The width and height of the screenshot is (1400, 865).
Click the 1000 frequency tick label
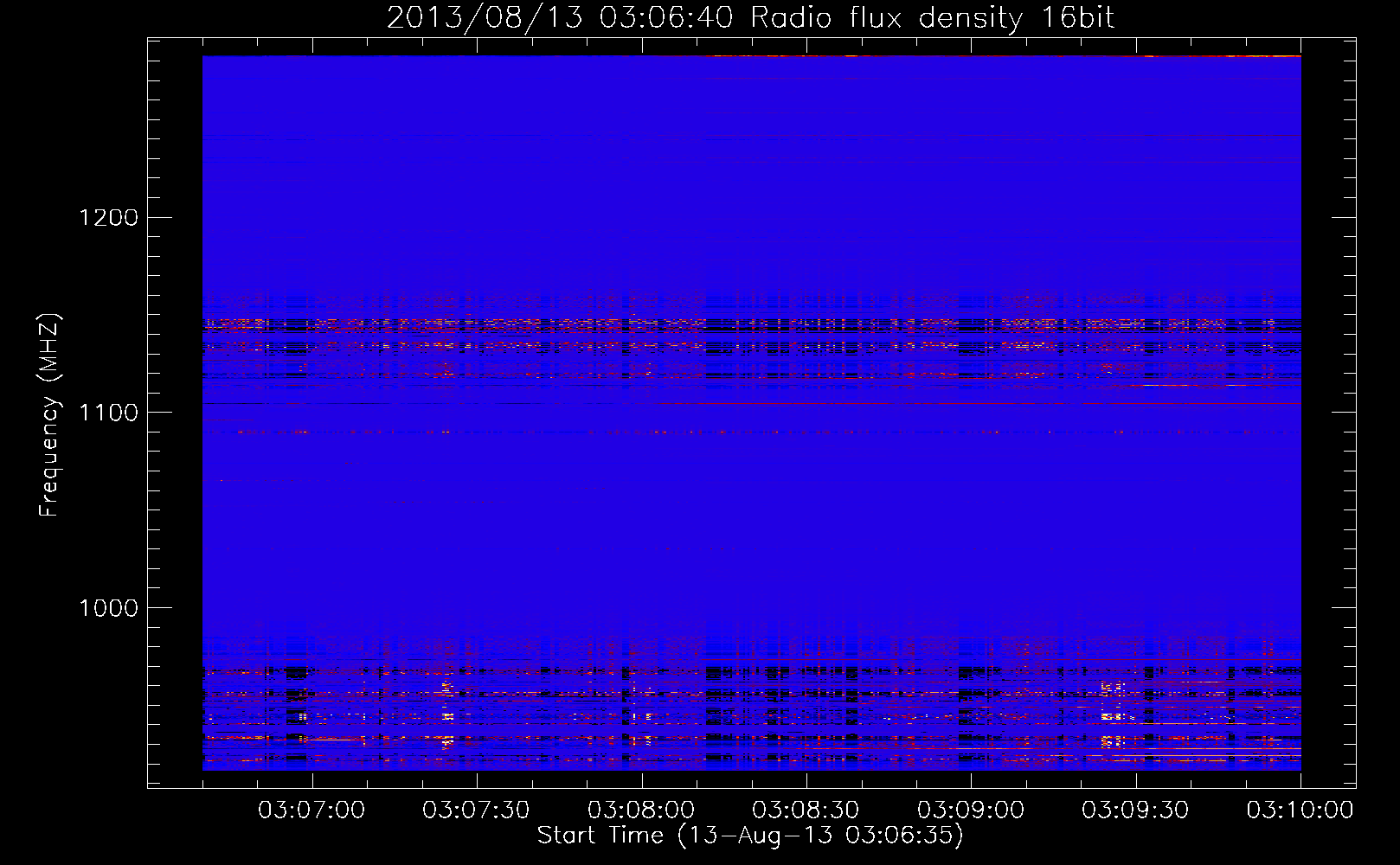click(108, 608)
